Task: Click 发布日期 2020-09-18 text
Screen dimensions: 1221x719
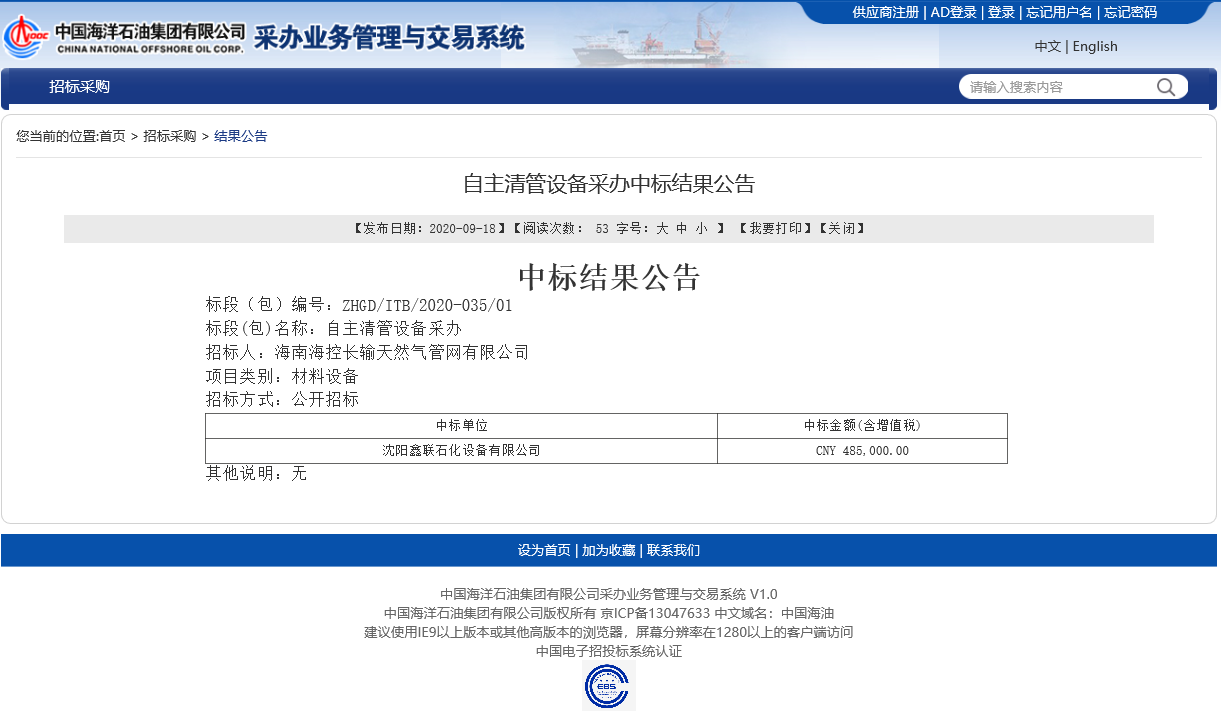Action: tap(429, 229)
